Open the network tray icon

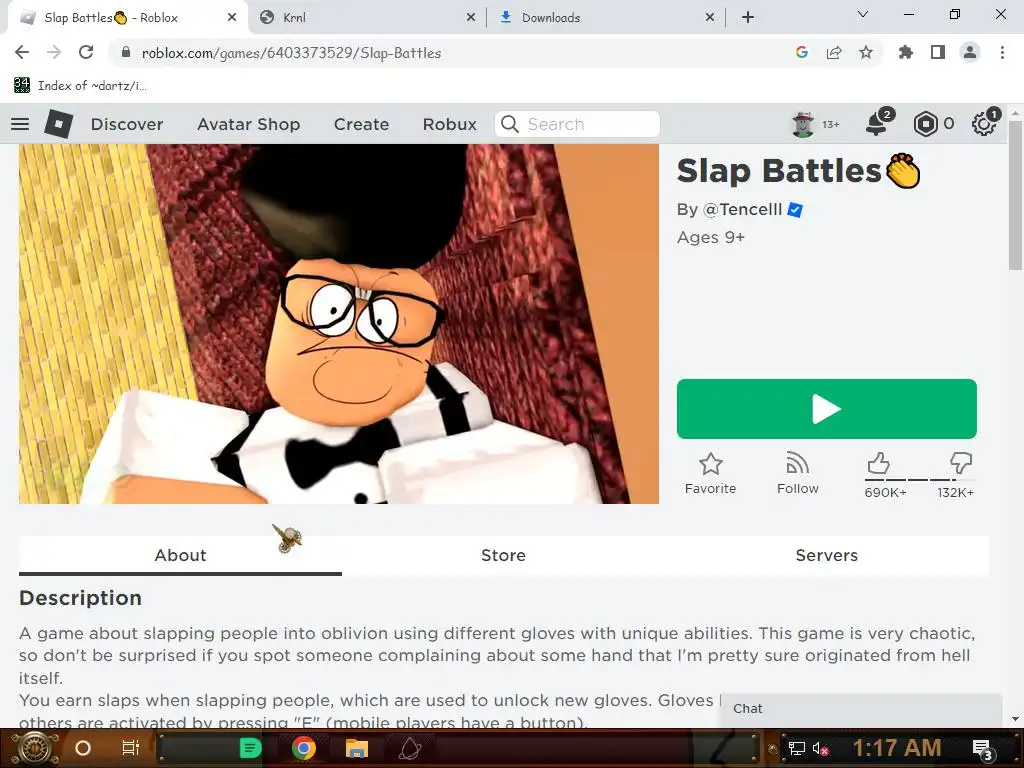(796, 748)
